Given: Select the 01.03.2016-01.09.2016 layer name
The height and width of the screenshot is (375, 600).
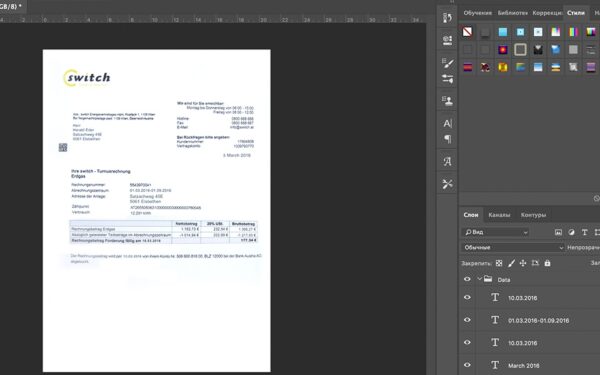Looking at the screenshot, I should 538,320.
